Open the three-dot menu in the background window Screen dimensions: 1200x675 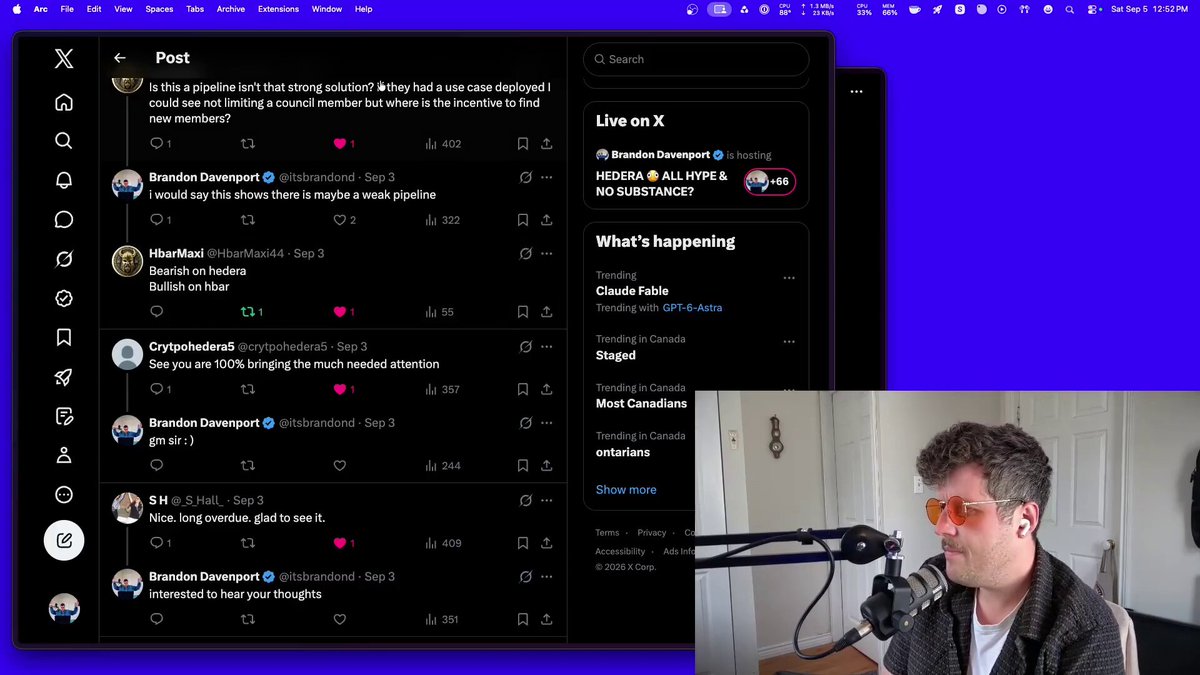(856, 91)
